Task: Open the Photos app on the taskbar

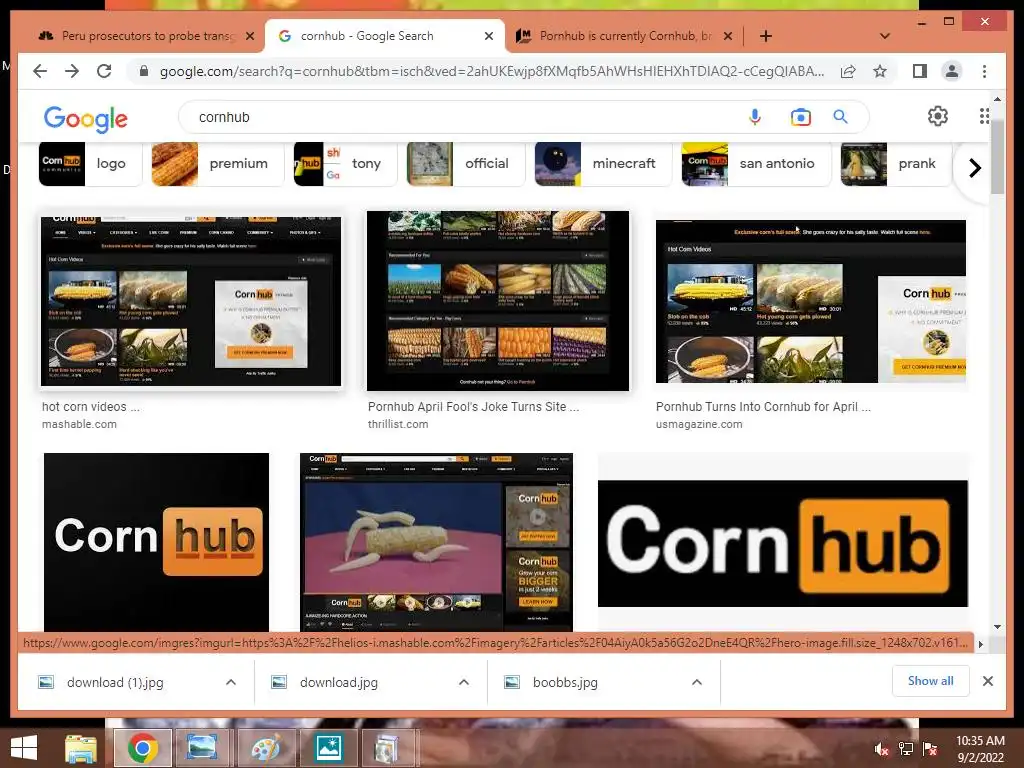Action: [328, 748]
